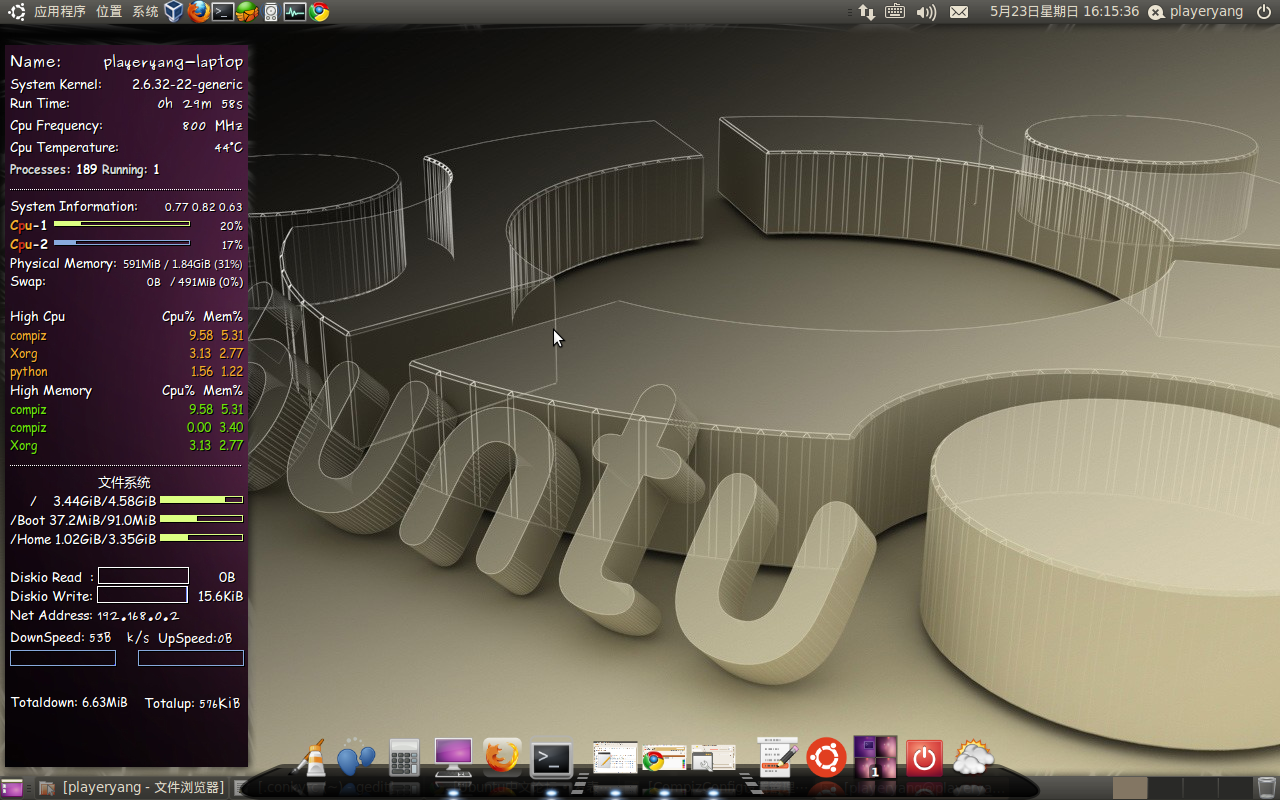The image size is (1280, 800).
Task: Open the 系统 menu
Action: 145,12
